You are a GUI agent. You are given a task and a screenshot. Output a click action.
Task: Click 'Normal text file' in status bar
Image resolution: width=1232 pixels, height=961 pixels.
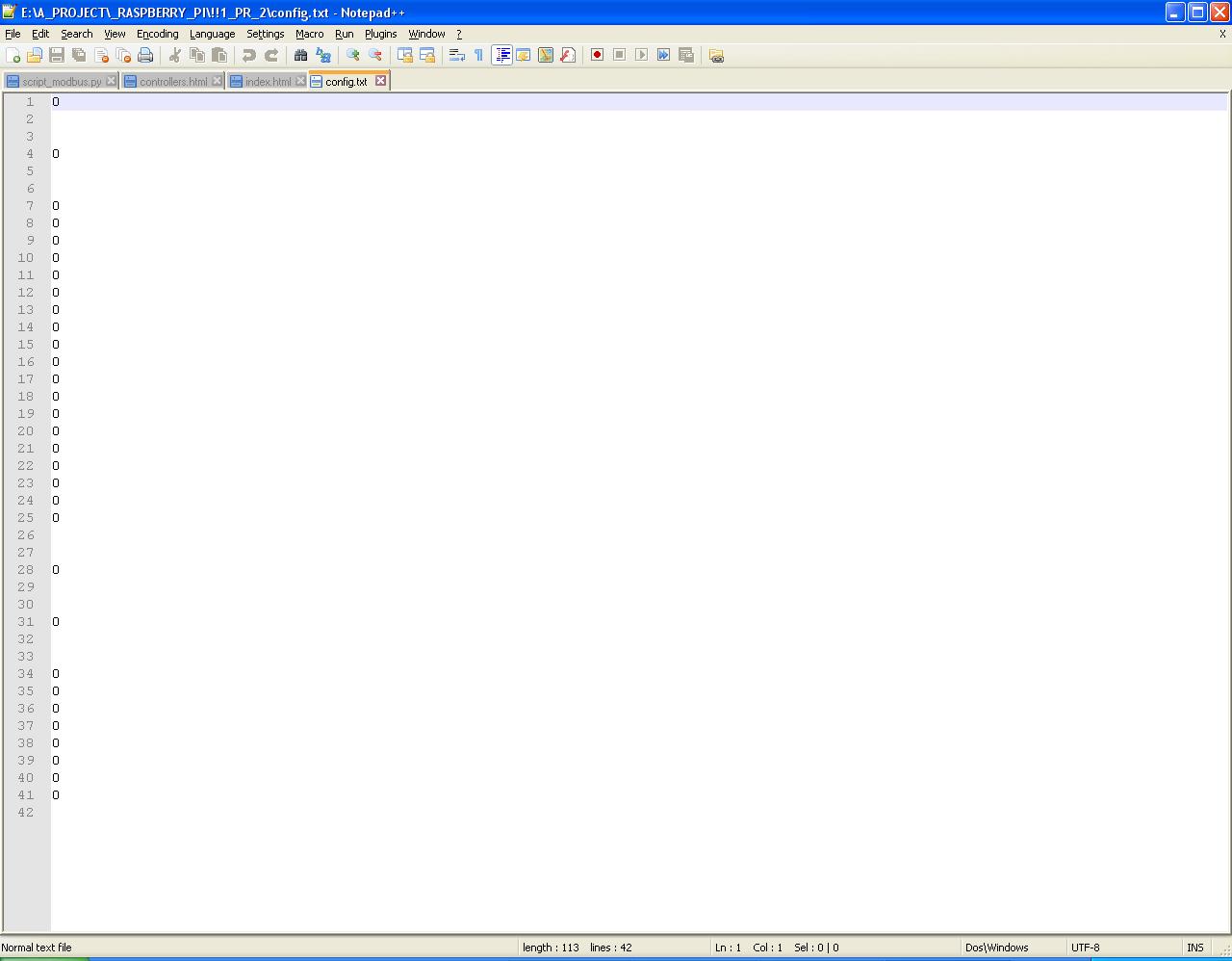(37, 948)
